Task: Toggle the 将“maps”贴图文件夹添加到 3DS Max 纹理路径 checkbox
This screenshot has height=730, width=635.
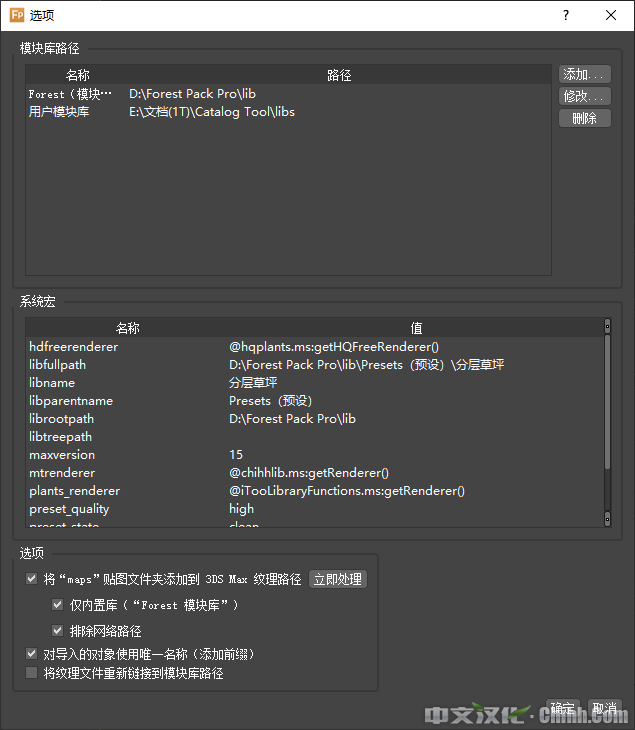Action: click(x=32, y=579)
